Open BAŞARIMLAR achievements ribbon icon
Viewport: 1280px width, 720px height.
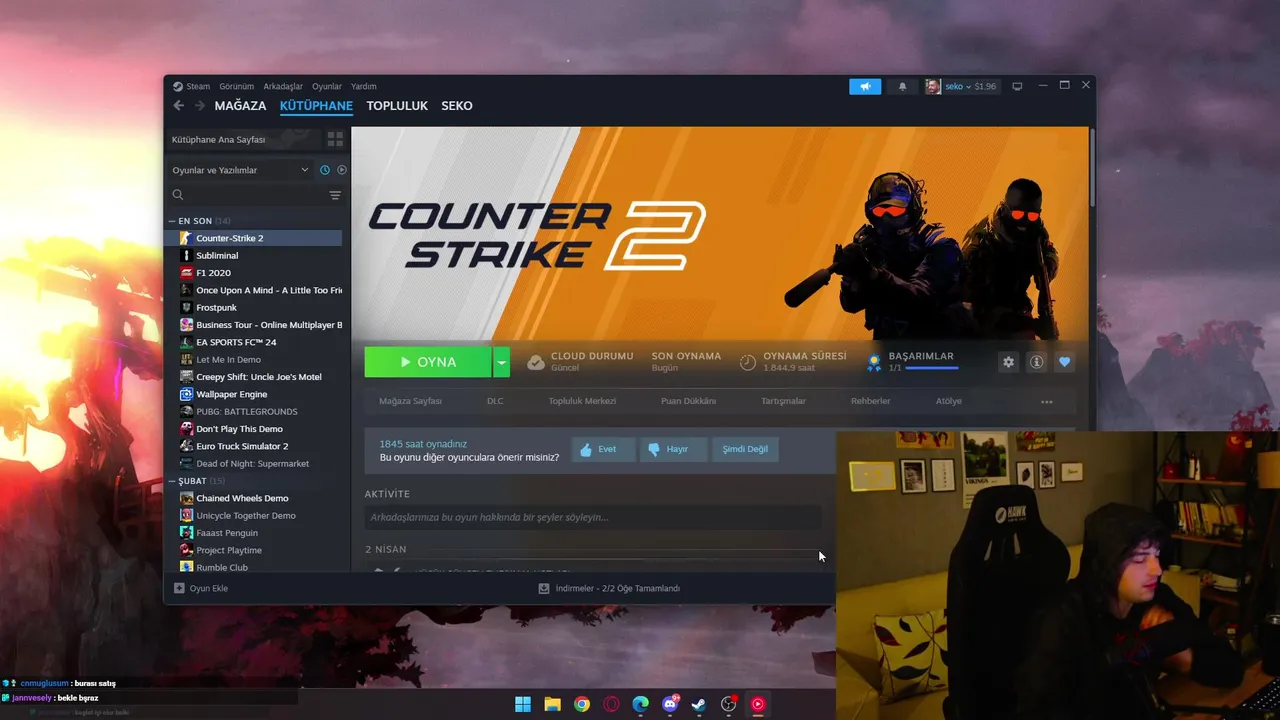tap(874, 362)
